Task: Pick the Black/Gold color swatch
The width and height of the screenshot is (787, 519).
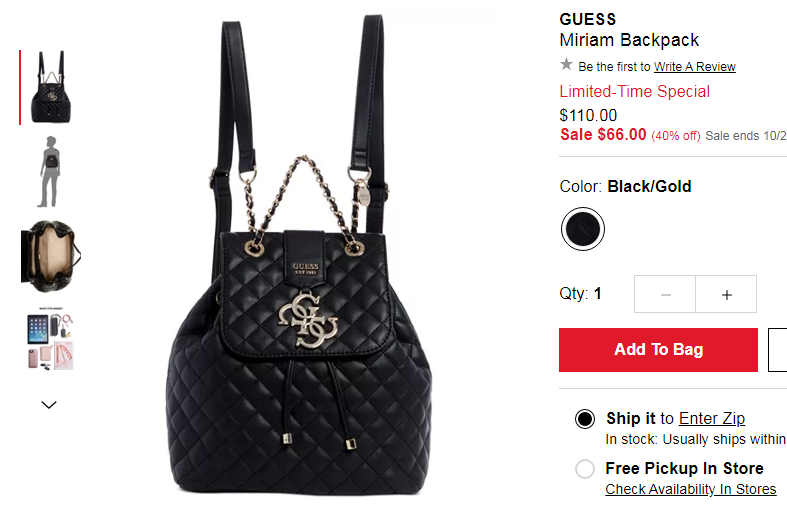Action: point(582,229)
